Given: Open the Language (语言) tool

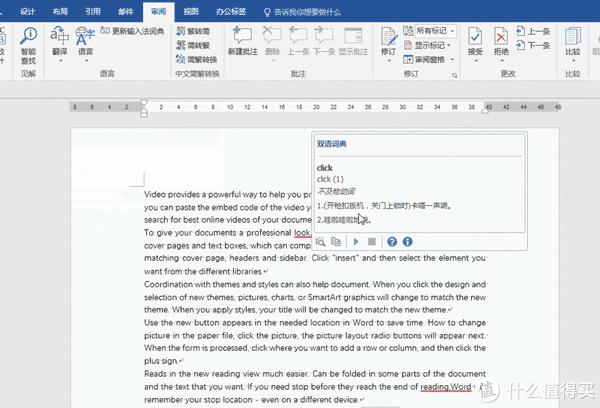Looking at the screenshot, I should tap(86, 40).
